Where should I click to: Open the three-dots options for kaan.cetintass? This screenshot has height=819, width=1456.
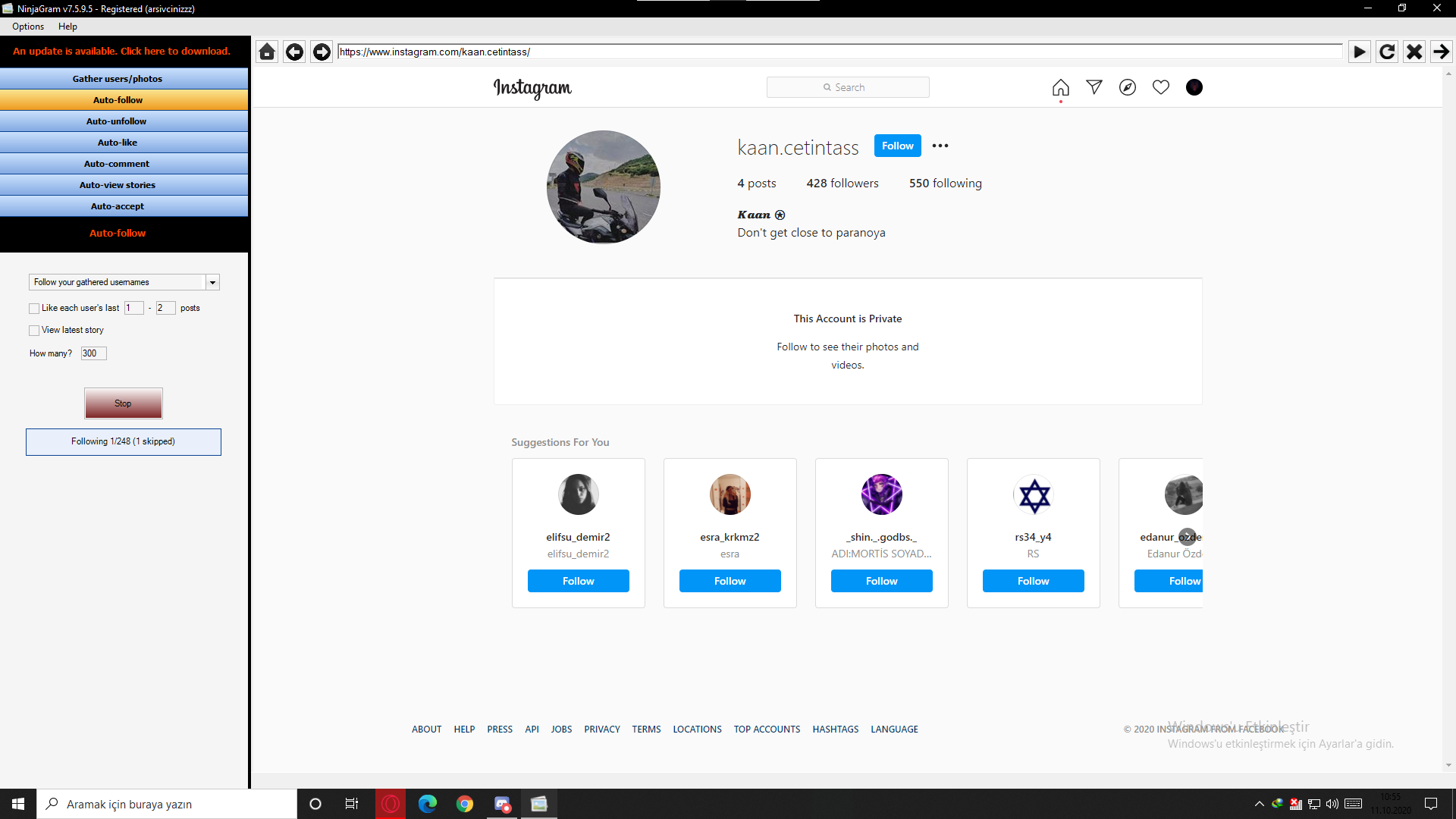(940, 146)
